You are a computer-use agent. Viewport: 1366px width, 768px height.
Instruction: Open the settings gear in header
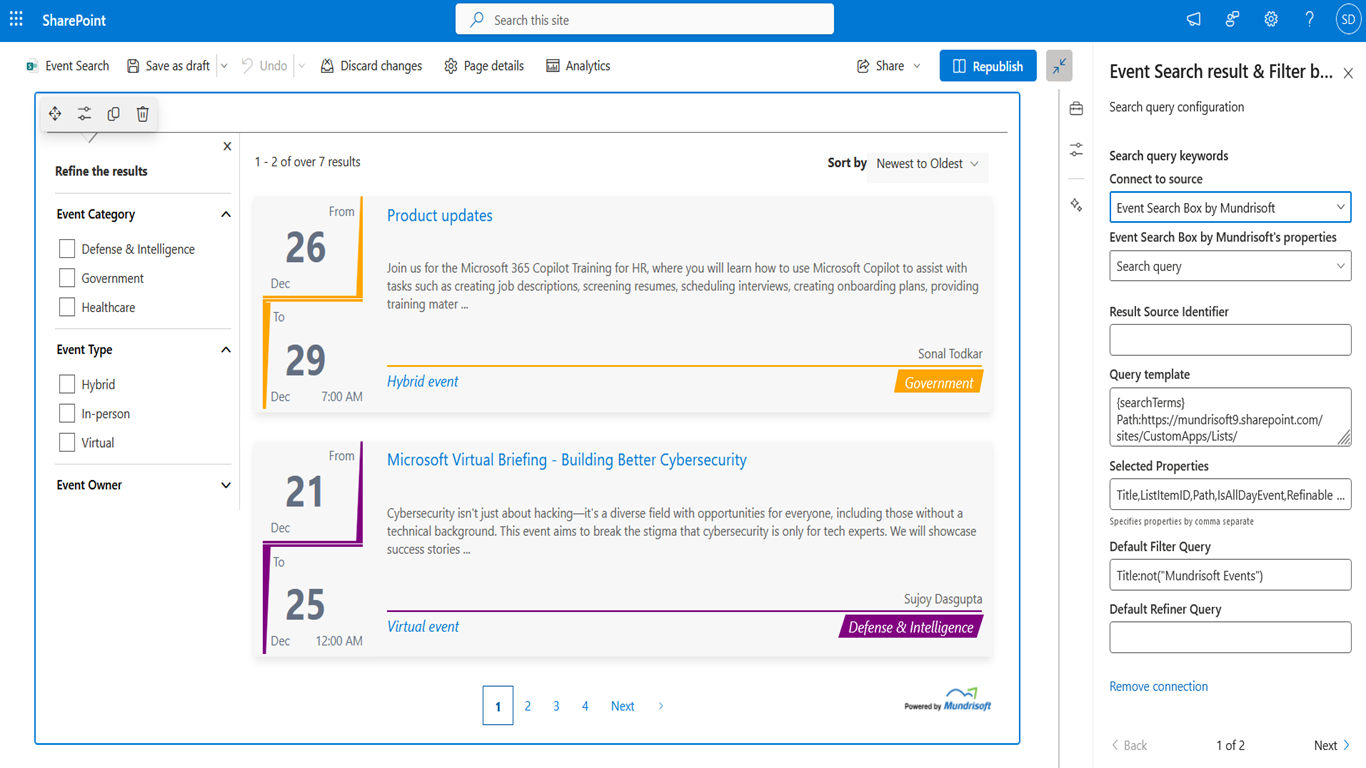coord(1271,20)
